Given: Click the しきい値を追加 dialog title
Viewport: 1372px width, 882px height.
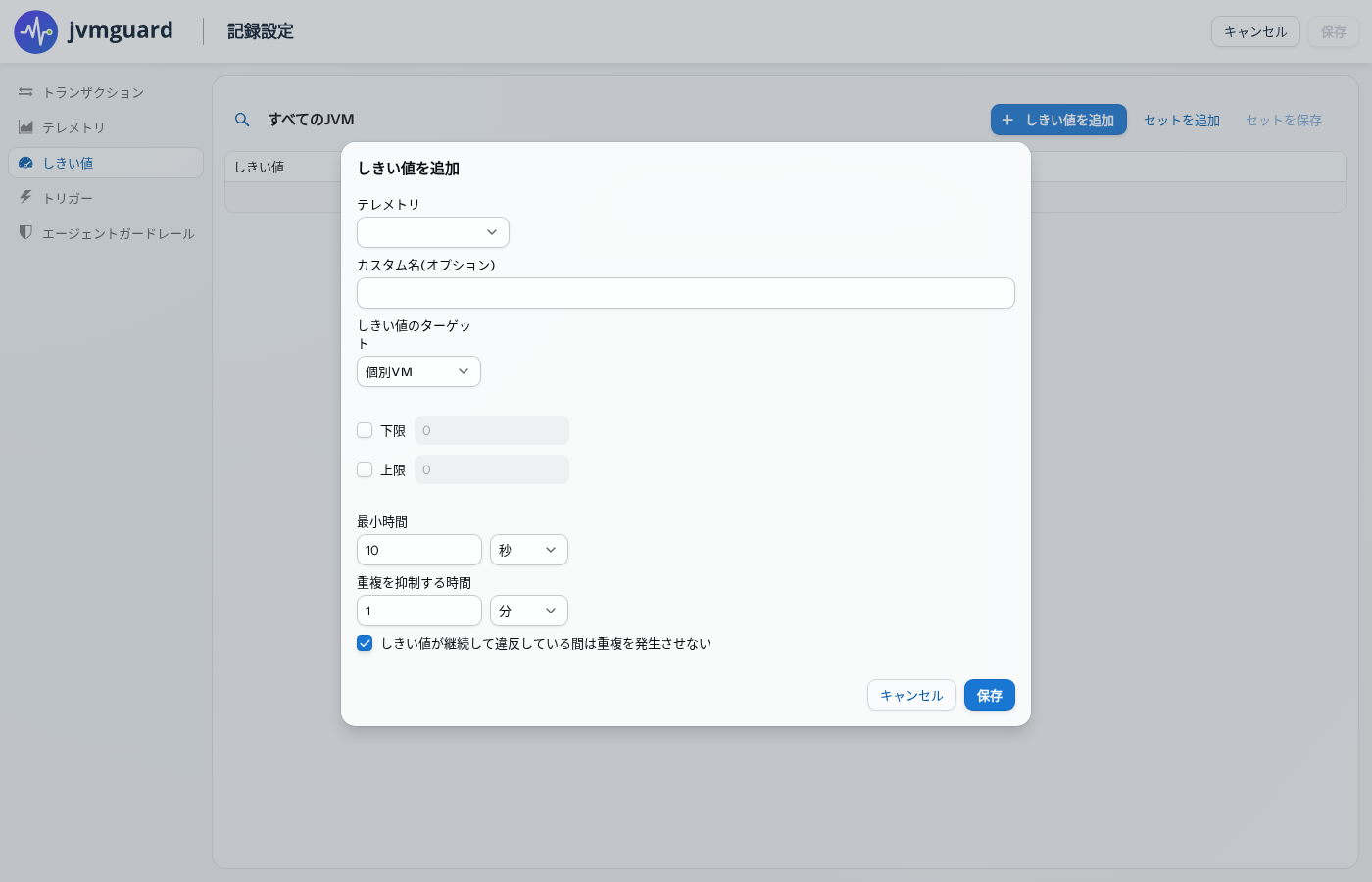Looking at the screenshot, I should (x=409, y=169).
